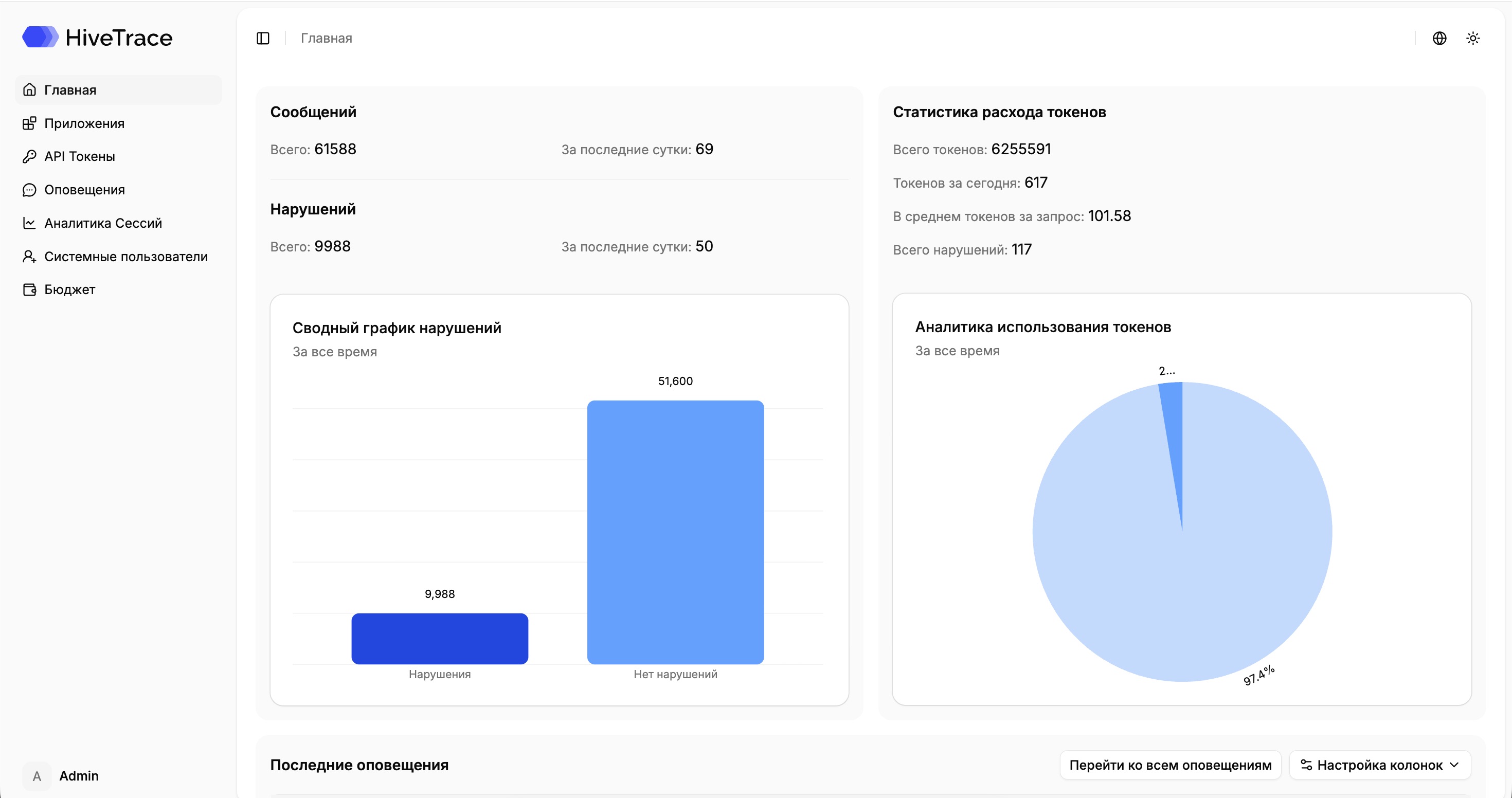The image size is (1512, 798).
Task: Toggle the sidebar panel icon
Action: tap(263, 38)
